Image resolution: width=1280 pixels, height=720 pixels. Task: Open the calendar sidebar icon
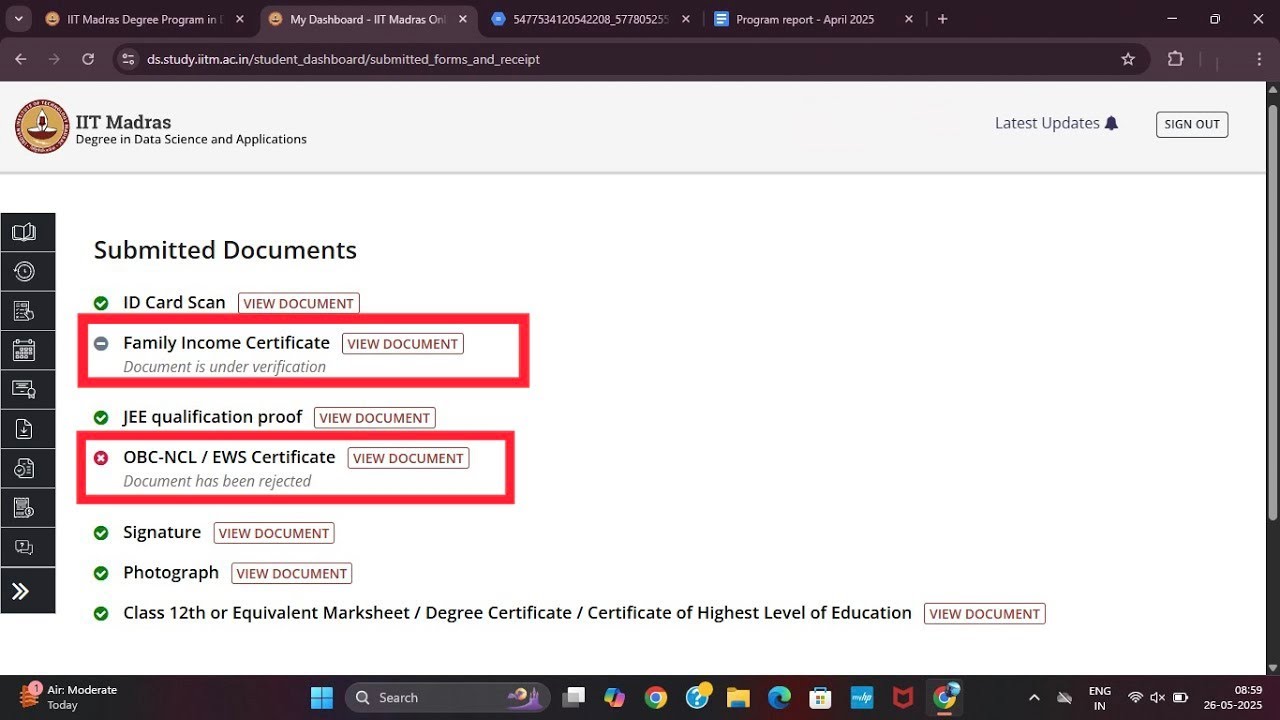coord(24,350)
